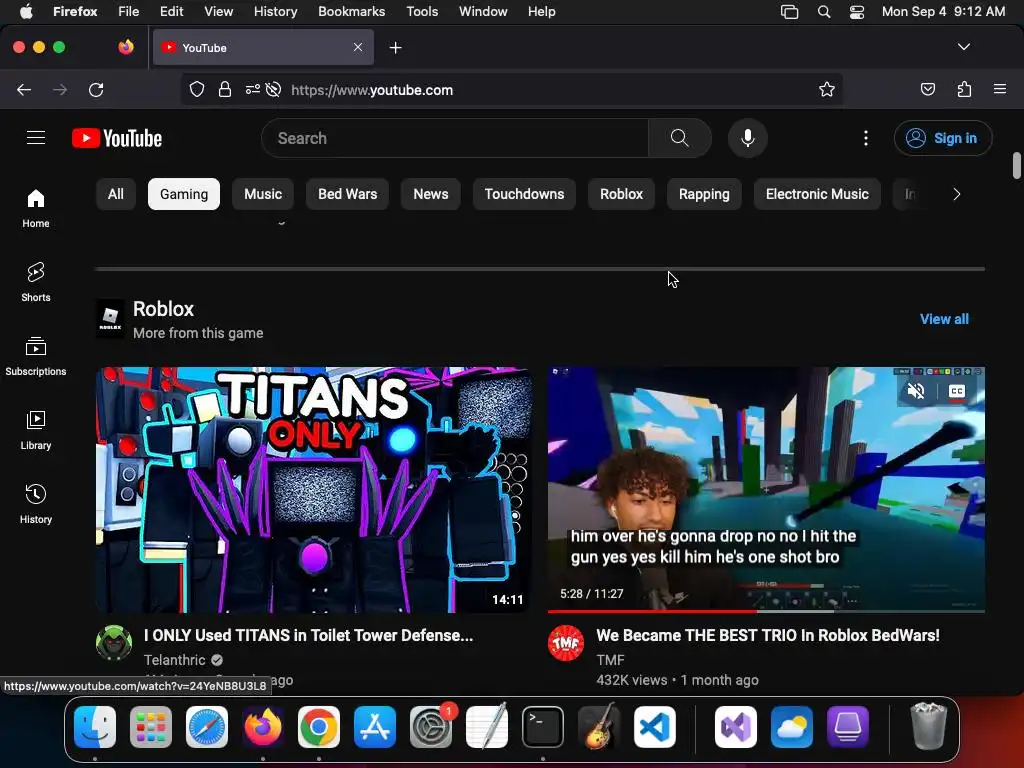Open the Bookmarks menu
Image resolution: width=1024 pixels, height=768 pixels.
[351, 11]
